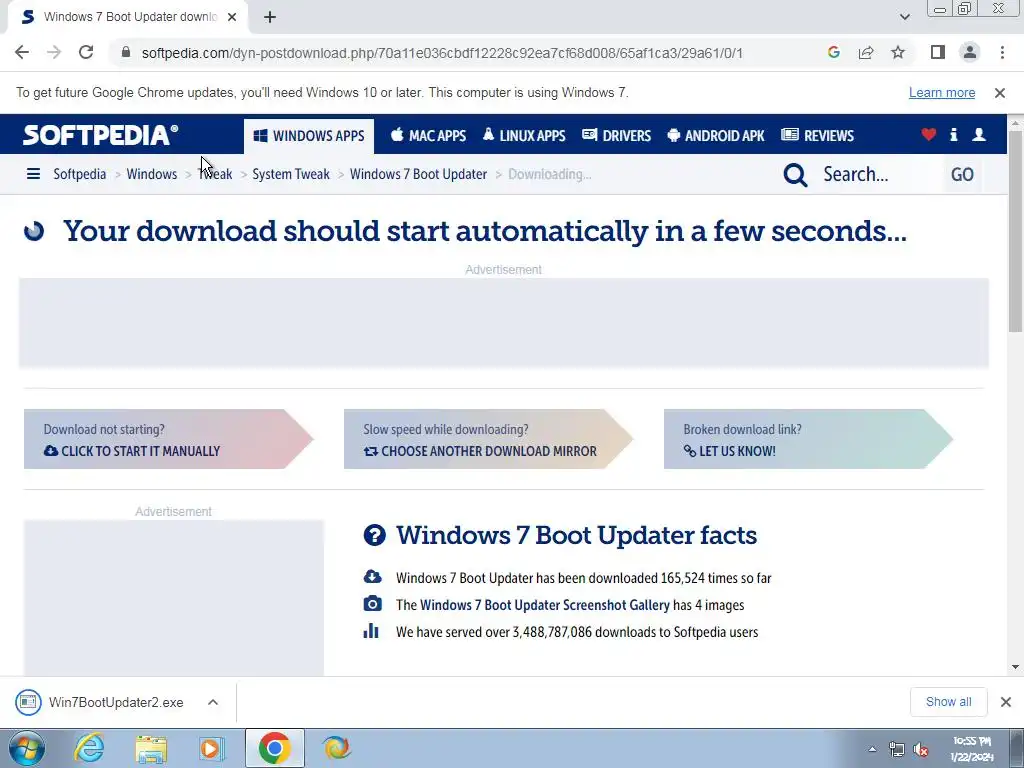Click the browser back arrow
This screenshot has width=1024, height=768.
tap(22, 52)
